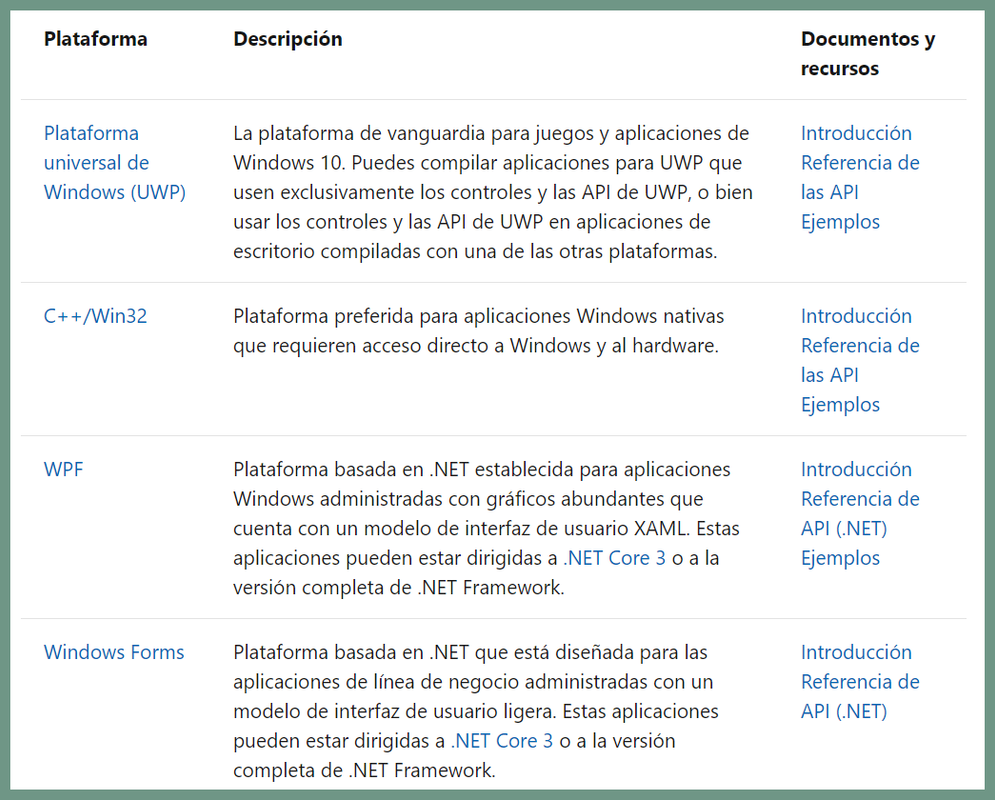Click the Descripción column header
Viewport: 995px width, 800px height.
click(287, 39)
